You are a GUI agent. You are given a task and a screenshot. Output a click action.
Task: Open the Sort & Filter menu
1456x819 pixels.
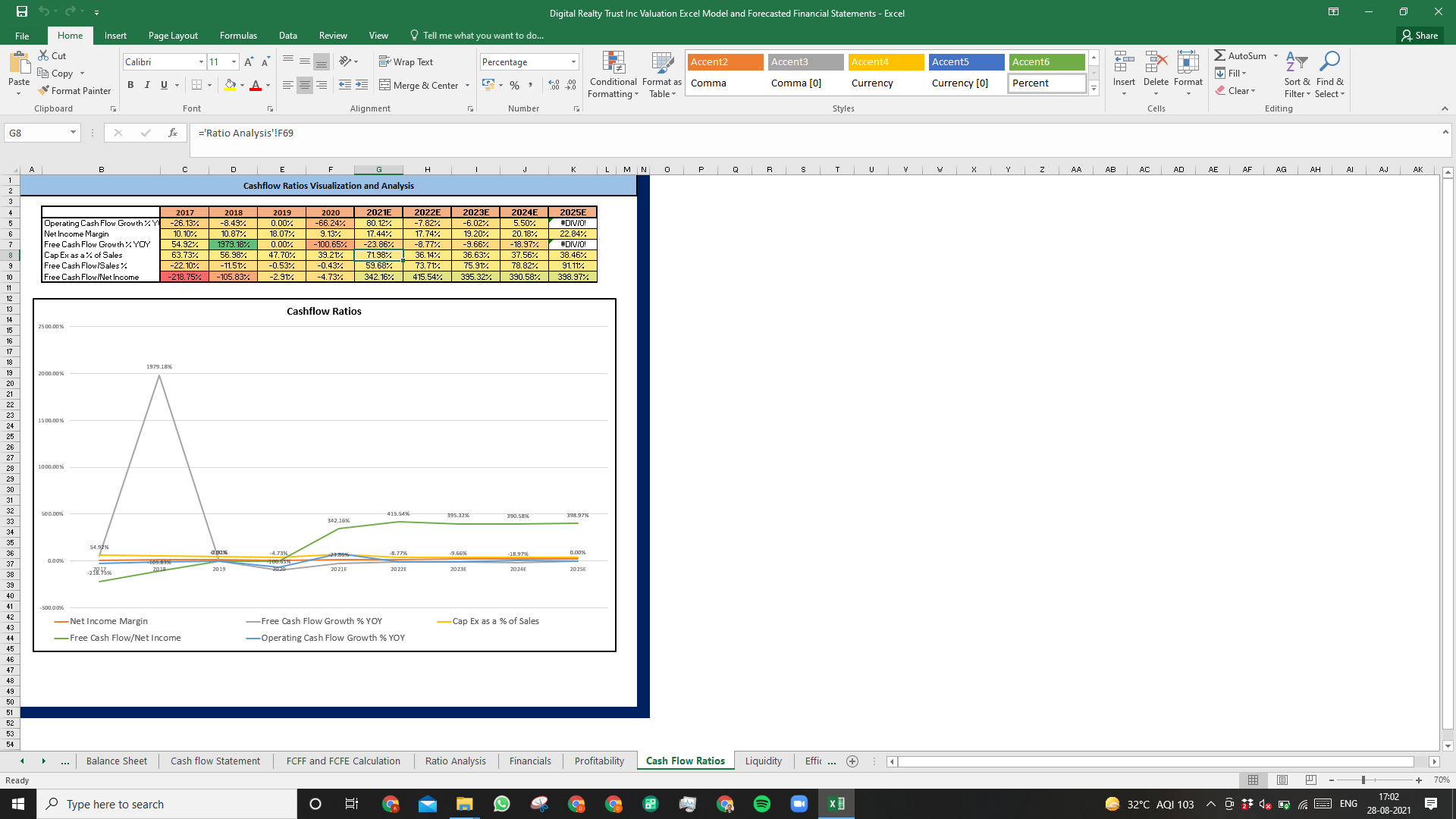(x=1297, y=74)
